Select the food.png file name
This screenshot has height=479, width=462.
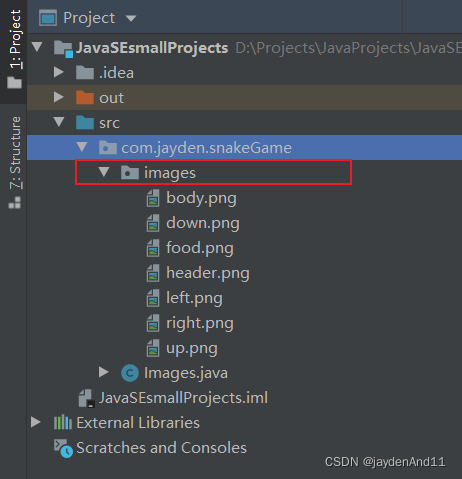pyautogui.click(x=200, y=248)
